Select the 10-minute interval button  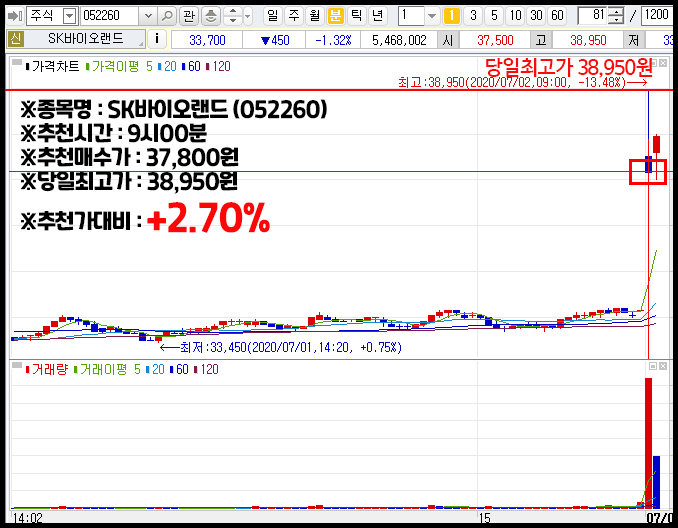click(515, 16)
